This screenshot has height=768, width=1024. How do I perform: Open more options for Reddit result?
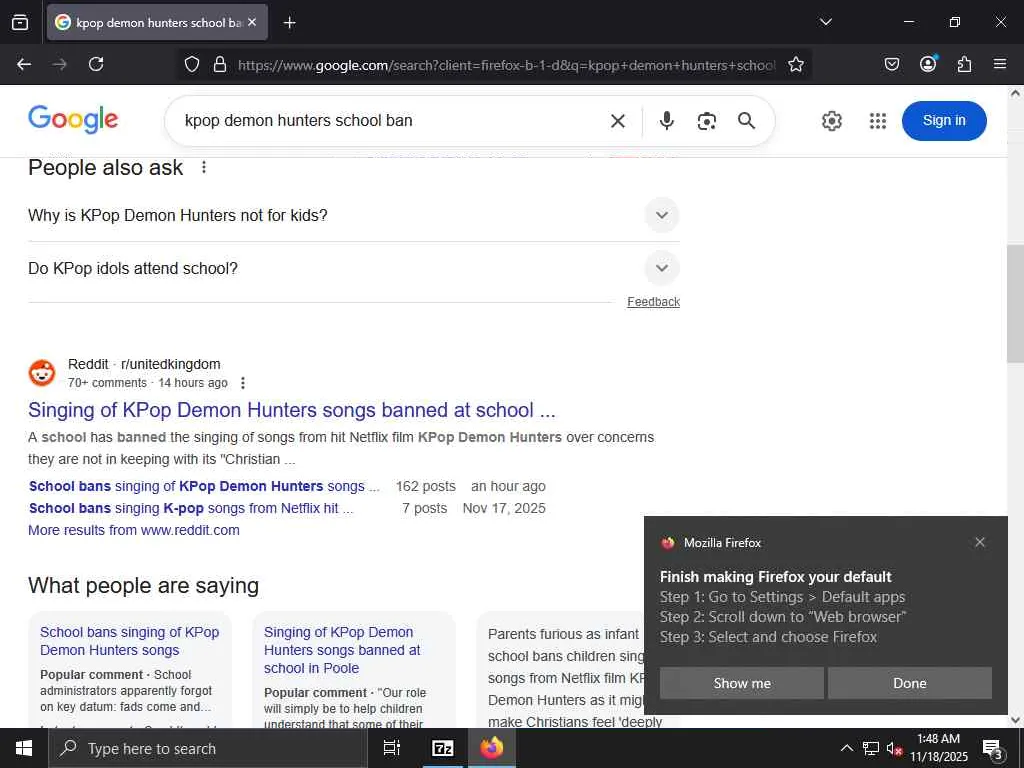[x=243, y=383]
